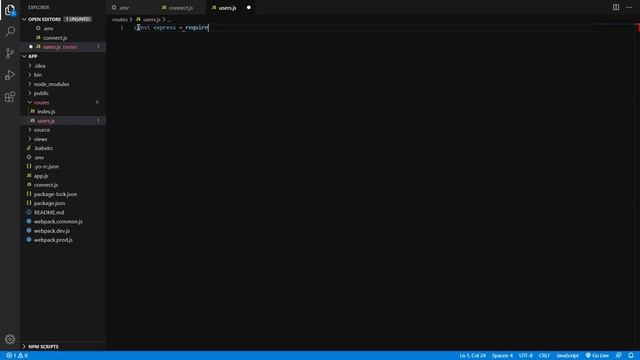Screen dimensions: 640x360
Task: Open the Search view in activity bar
Action: (x=10, y=31)
